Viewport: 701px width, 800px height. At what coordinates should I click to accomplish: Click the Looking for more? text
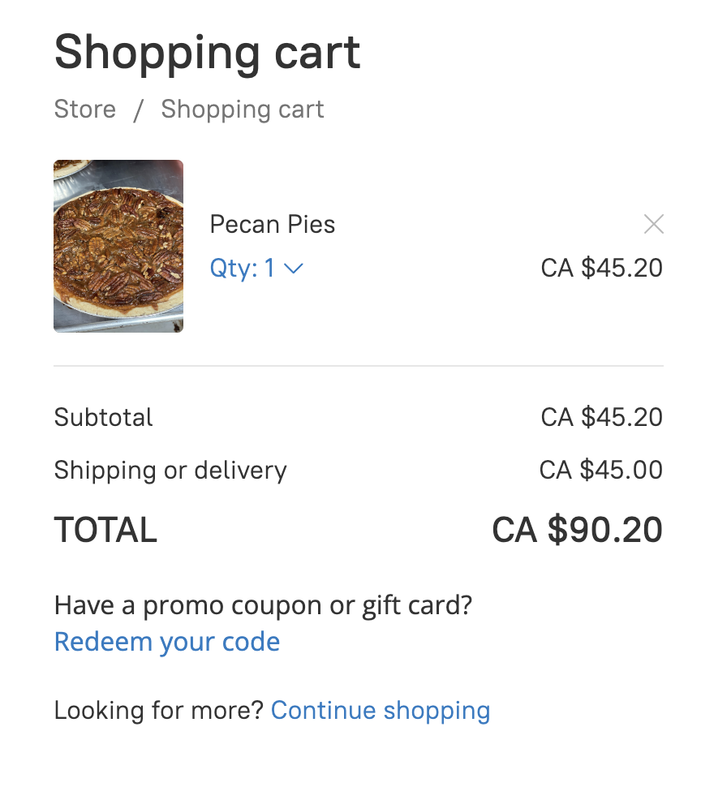pyautogui.click(x=158, y=710)
